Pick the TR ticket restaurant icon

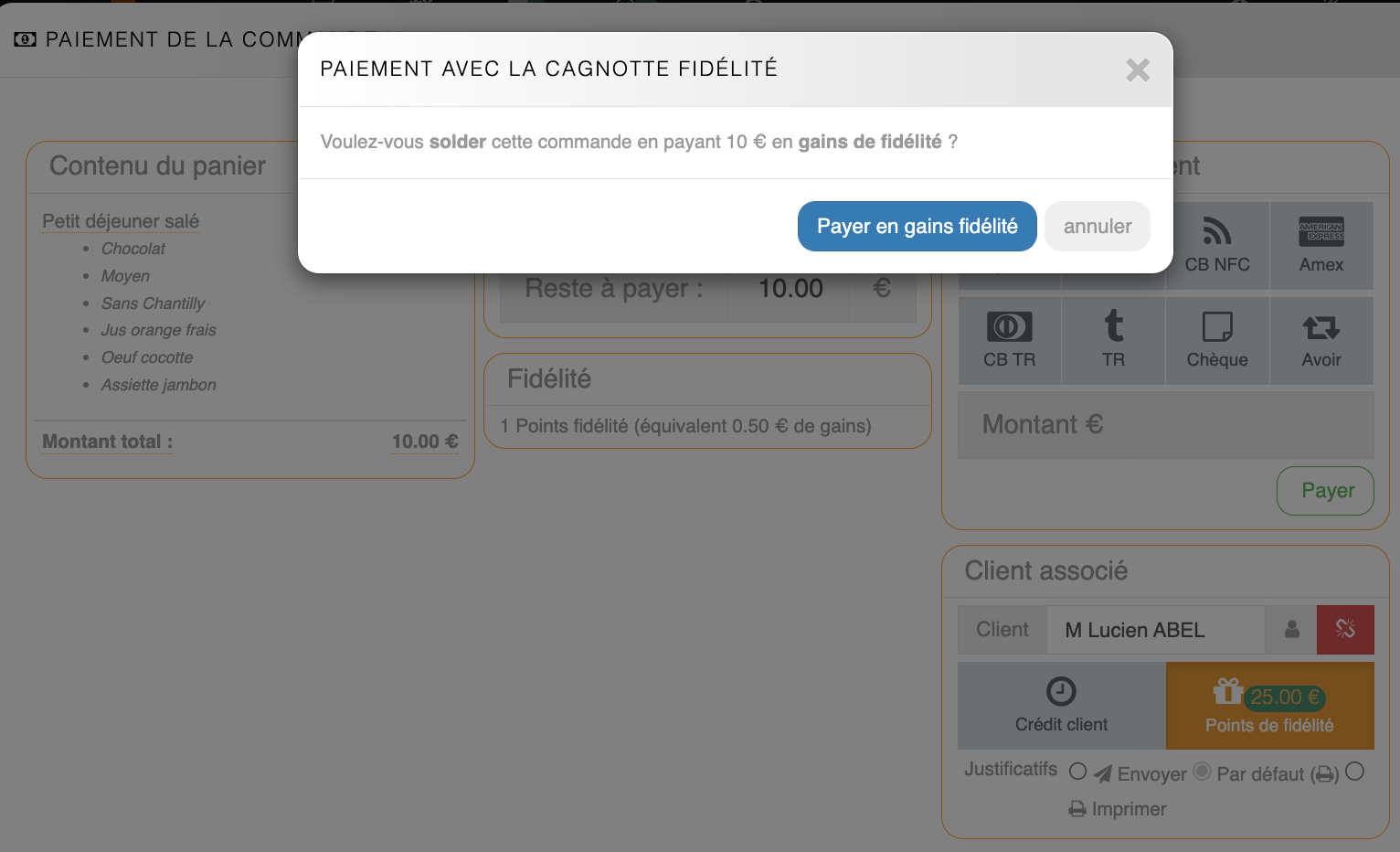[1113, 341]
